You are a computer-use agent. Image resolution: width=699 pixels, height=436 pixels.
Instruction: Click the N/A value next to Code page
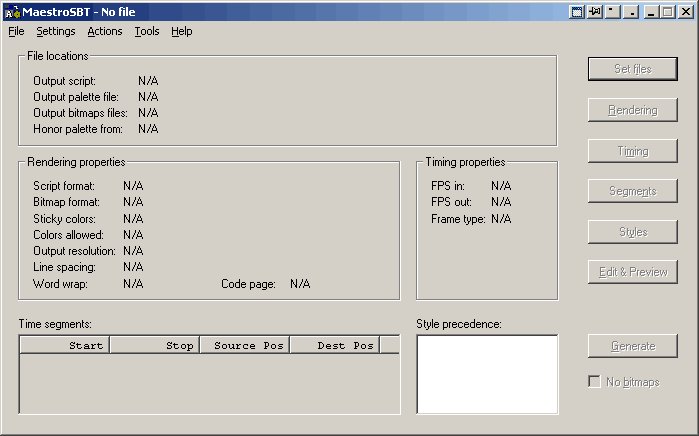click(300, 284)
